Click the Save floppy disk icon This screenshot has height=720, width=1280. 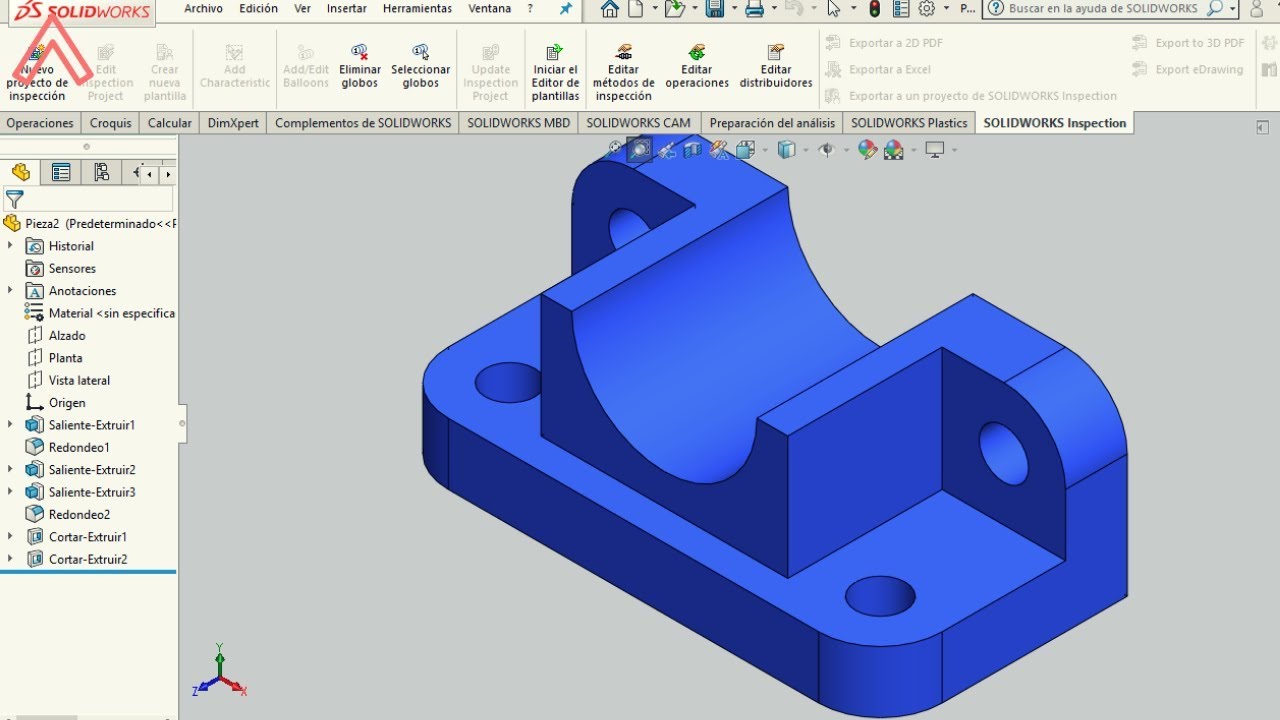coord(714,9)
